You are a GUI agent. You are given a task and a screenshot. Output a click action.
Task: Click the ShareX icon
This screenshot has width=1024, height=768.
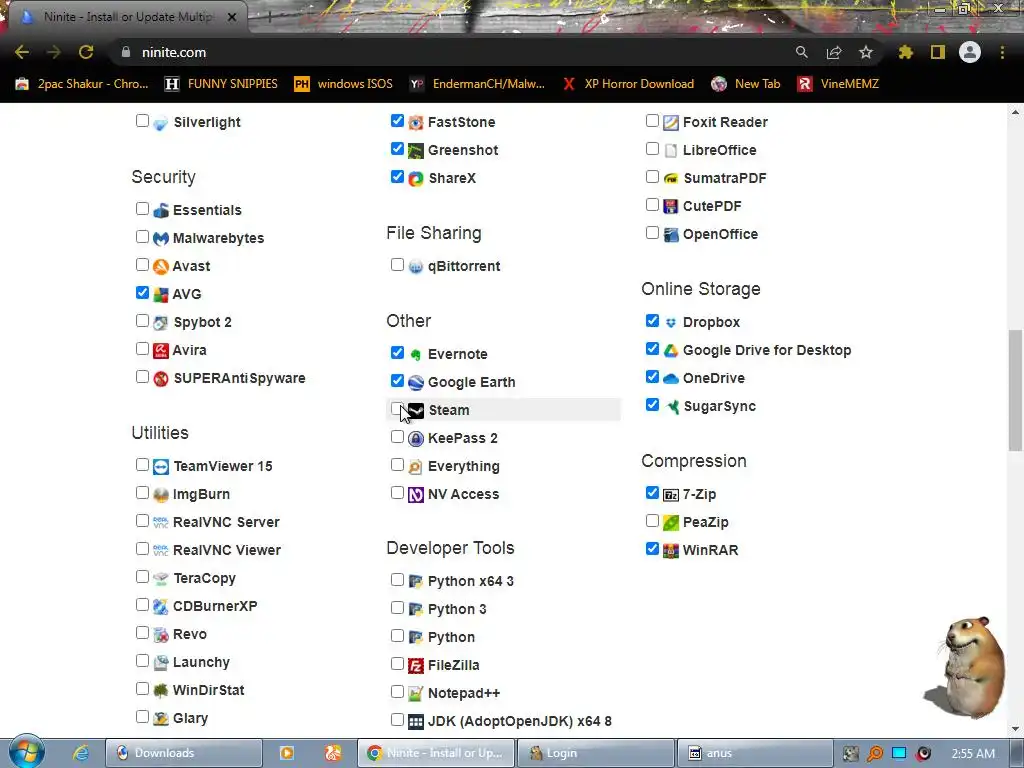coord(415,178)
